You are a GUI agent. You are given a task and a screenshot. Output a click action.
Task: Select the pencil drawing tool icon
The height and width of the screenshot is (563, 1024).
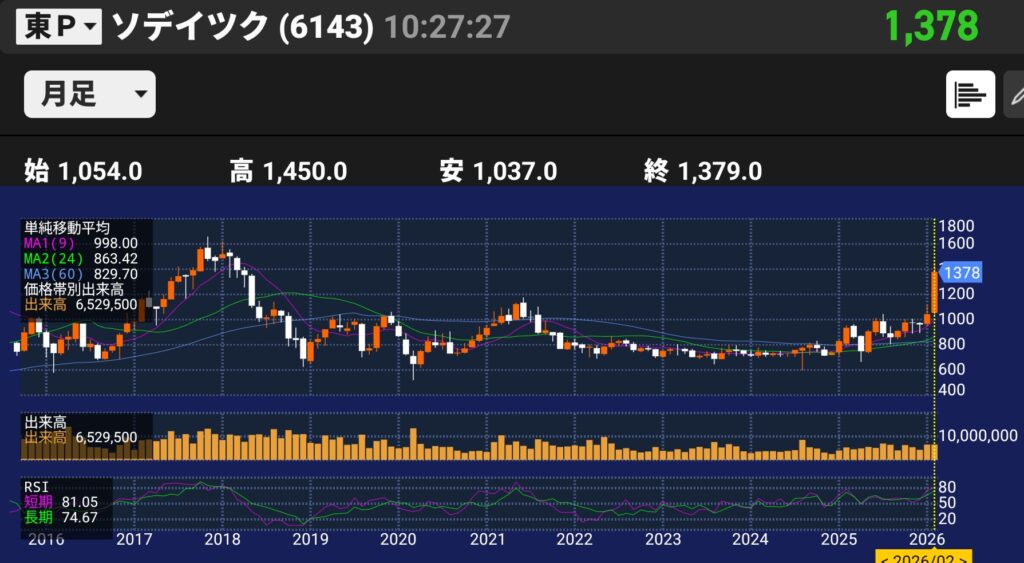coord(1014,95)
